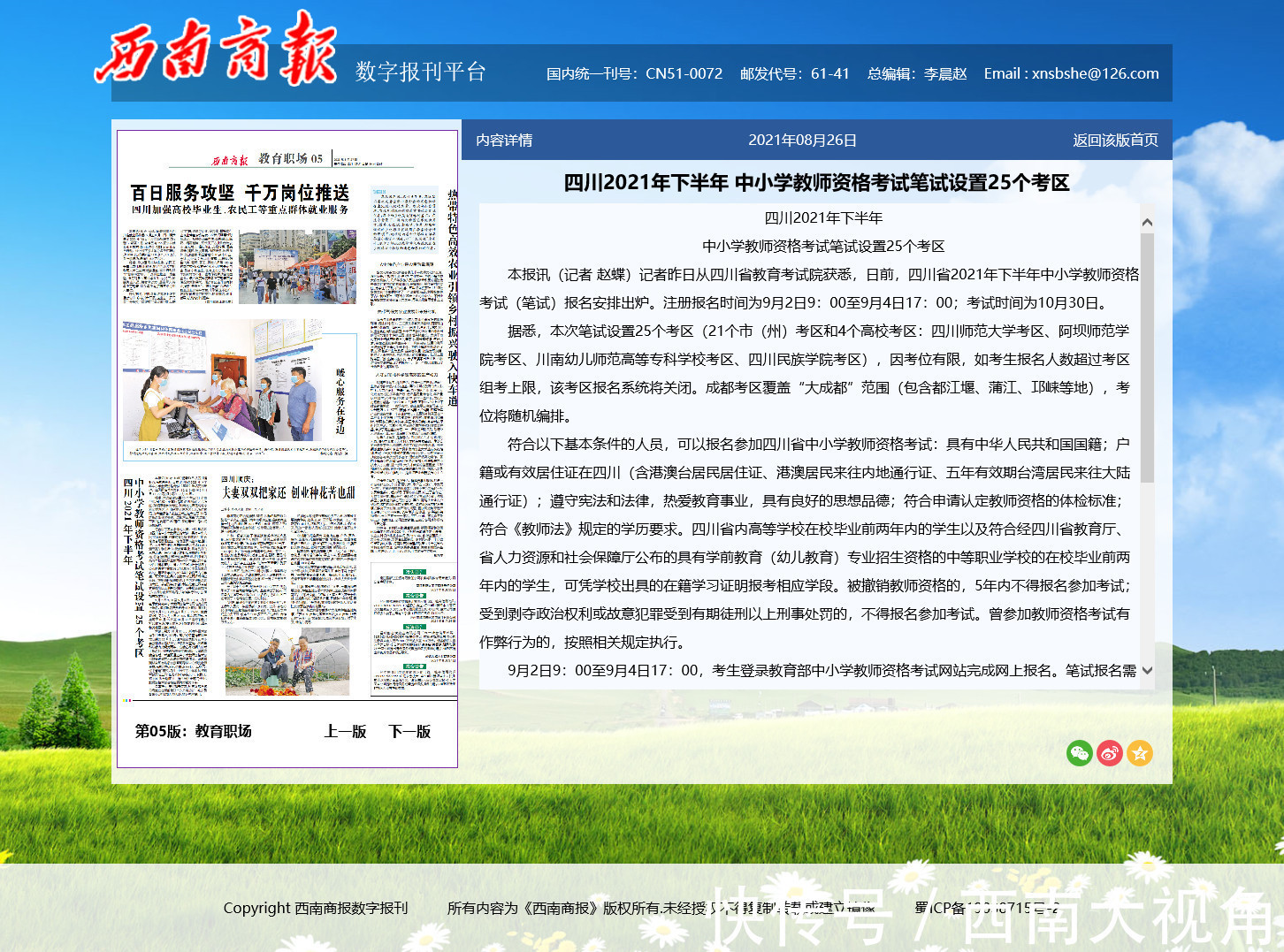The width and height of the screenshot is (1284, 952).
Task: Click the scrollbar down arrow in article
Action: [1147, 670]
